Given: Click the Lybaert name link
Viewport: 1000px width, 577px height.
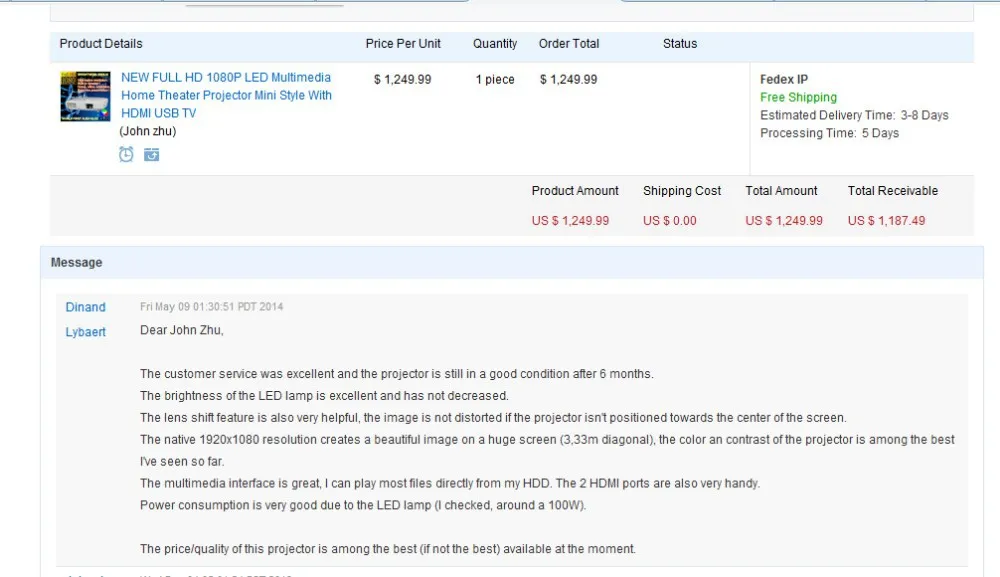Looking at the screenshot, I should tap(85, 332).
